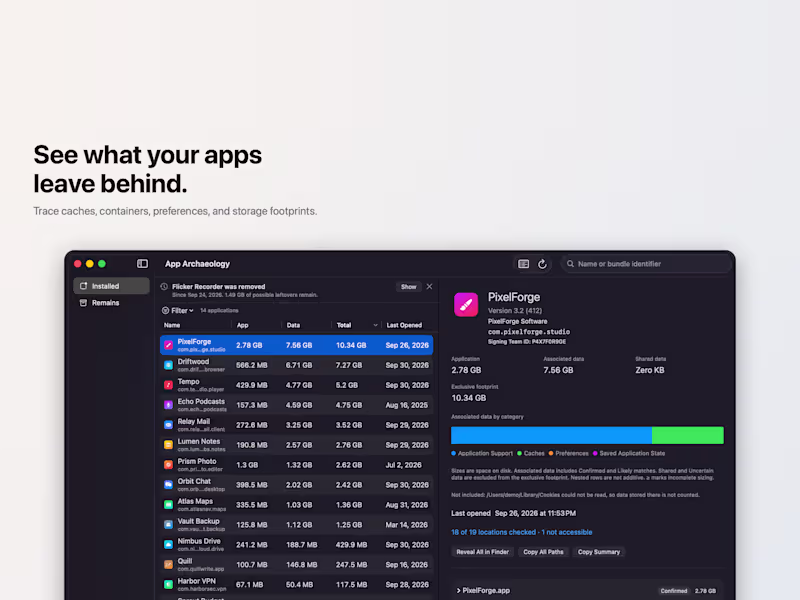Click the green Caches bar segment
The image size is (800, 600).
coord(688,435)
